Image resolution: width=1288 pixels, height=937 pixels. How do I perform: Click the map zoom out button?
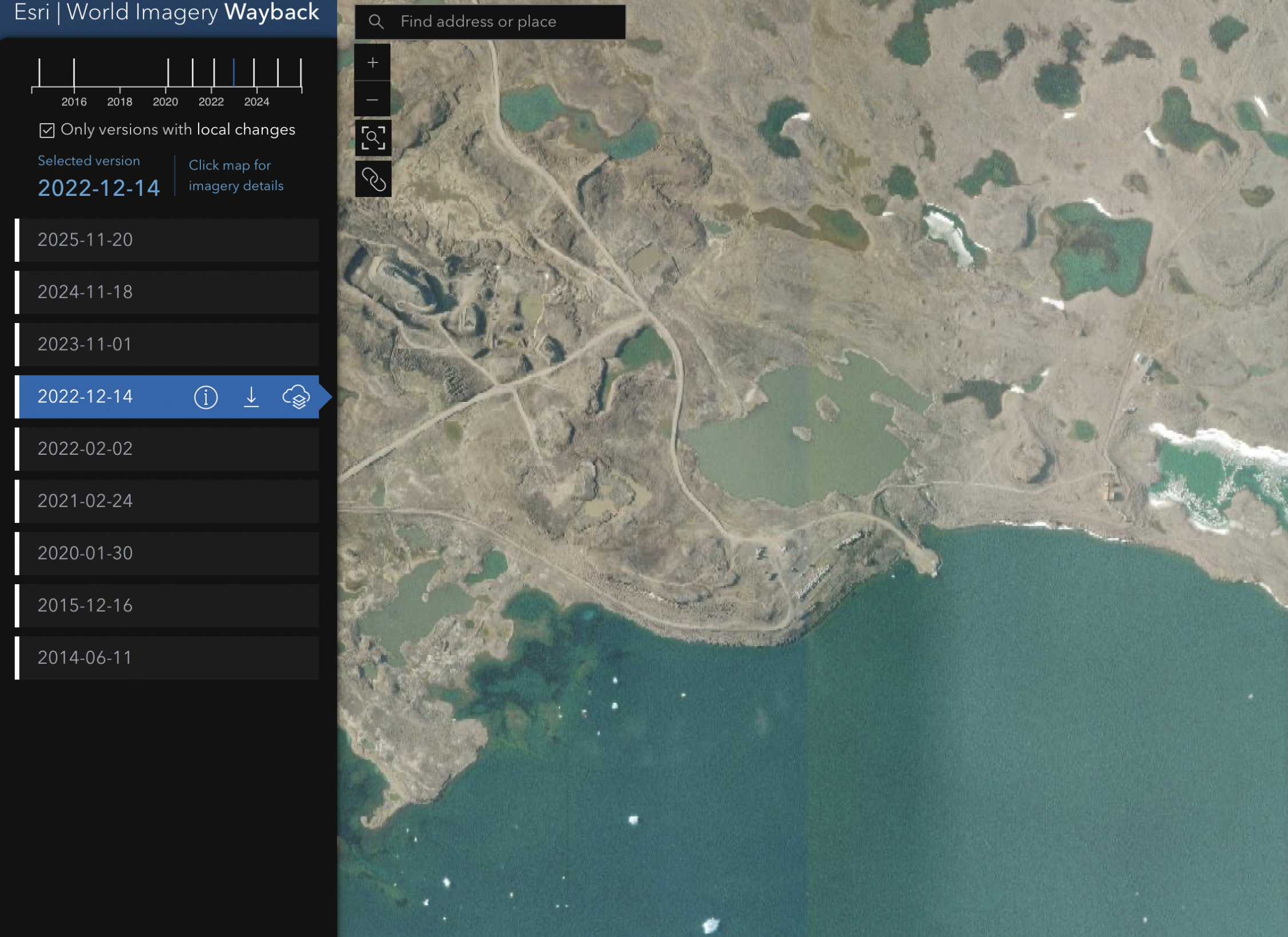(x=373, y=100)
